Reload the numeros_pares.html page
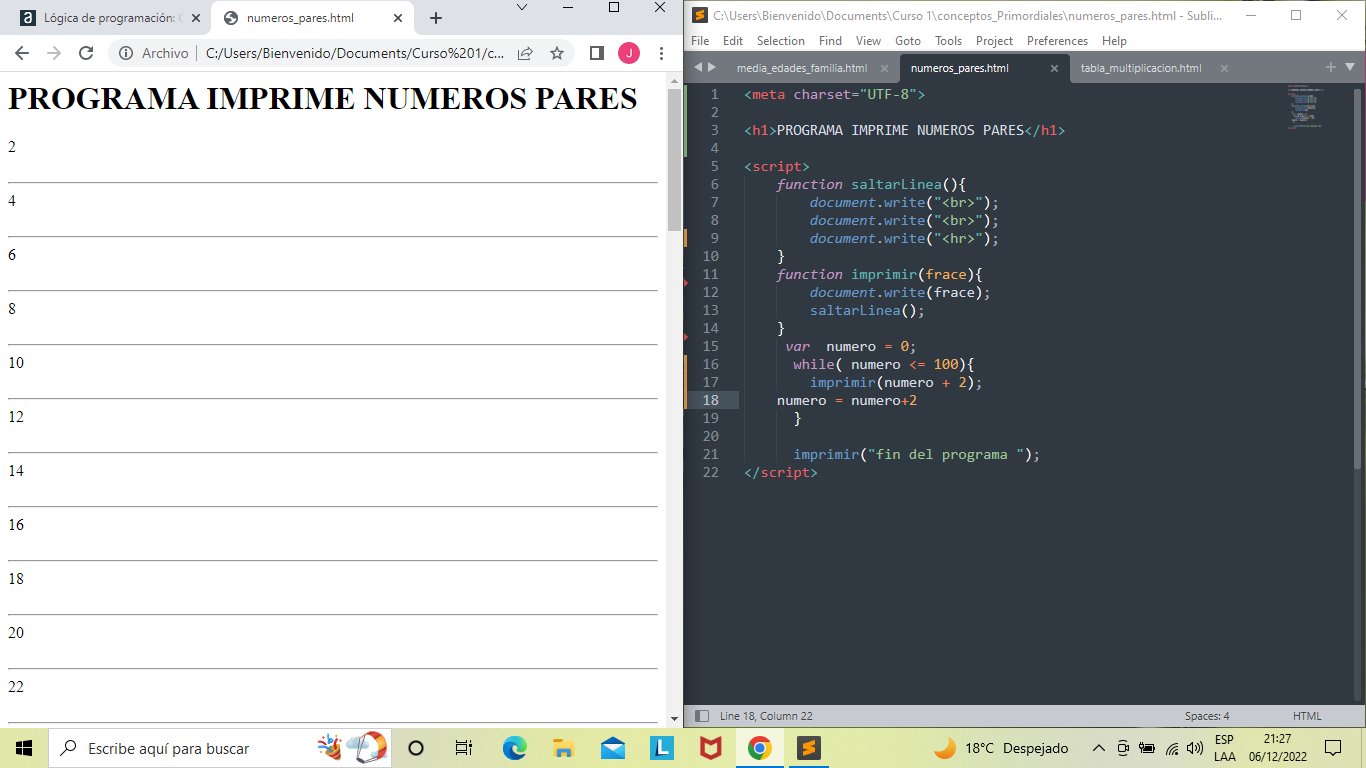 pyautogui.click(x=86, y=53)
